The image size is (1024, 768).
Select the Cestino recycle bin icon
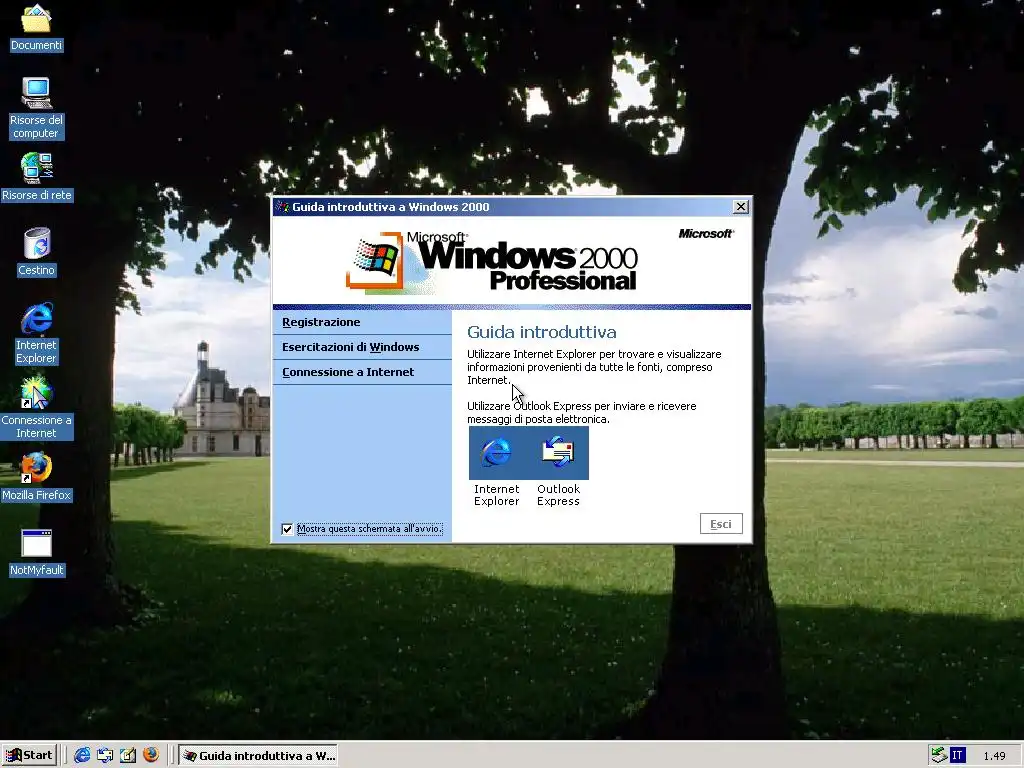pos(37,251)
